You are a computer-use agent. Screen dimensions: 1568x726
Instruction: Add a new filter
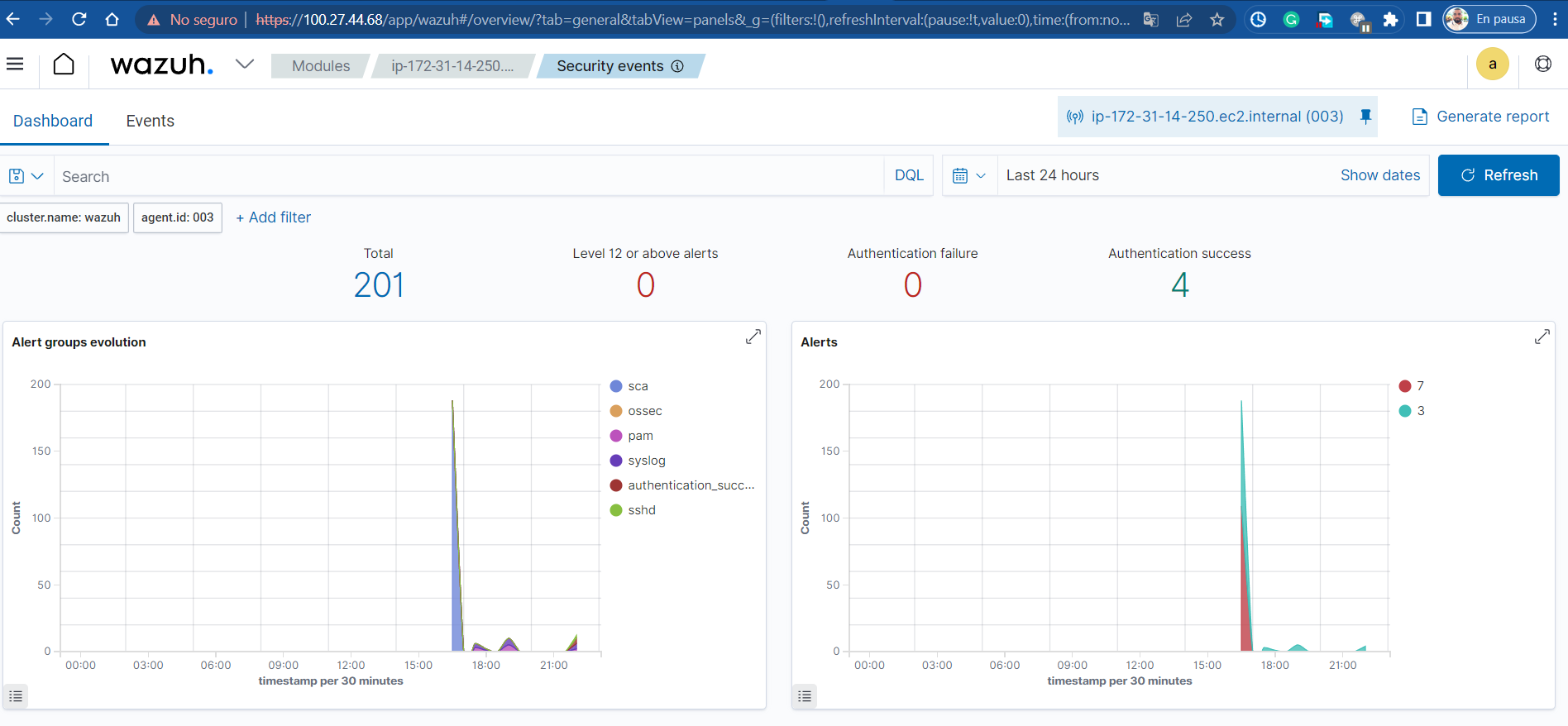pos(273,217)
